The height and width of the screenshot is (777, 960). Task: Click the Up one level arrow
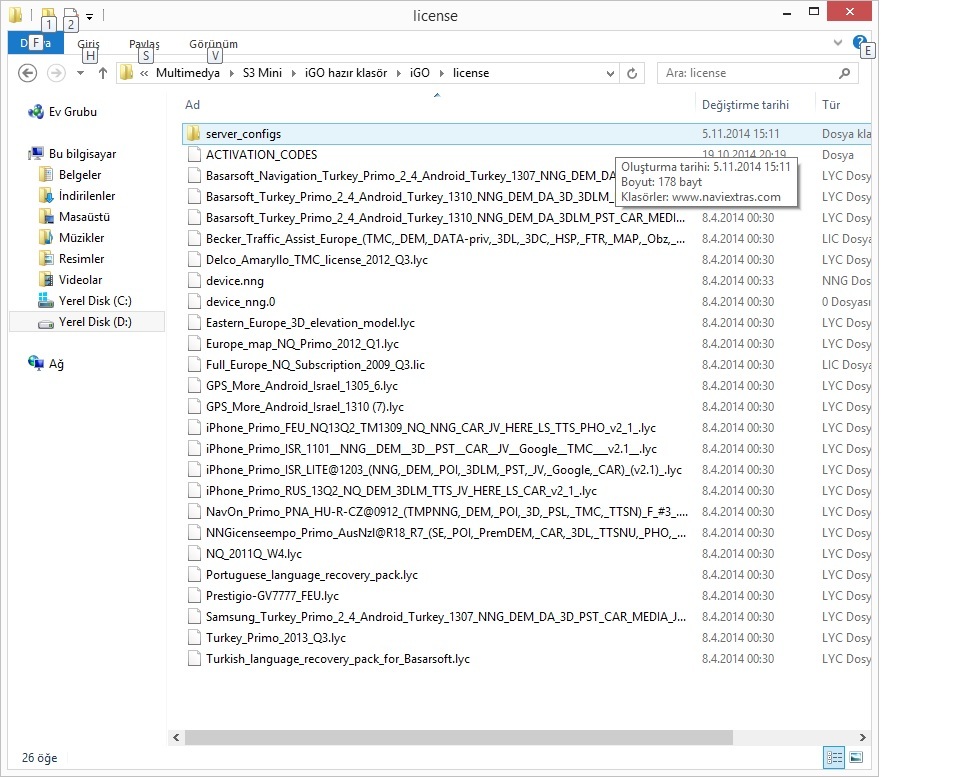tap(102, 73)
